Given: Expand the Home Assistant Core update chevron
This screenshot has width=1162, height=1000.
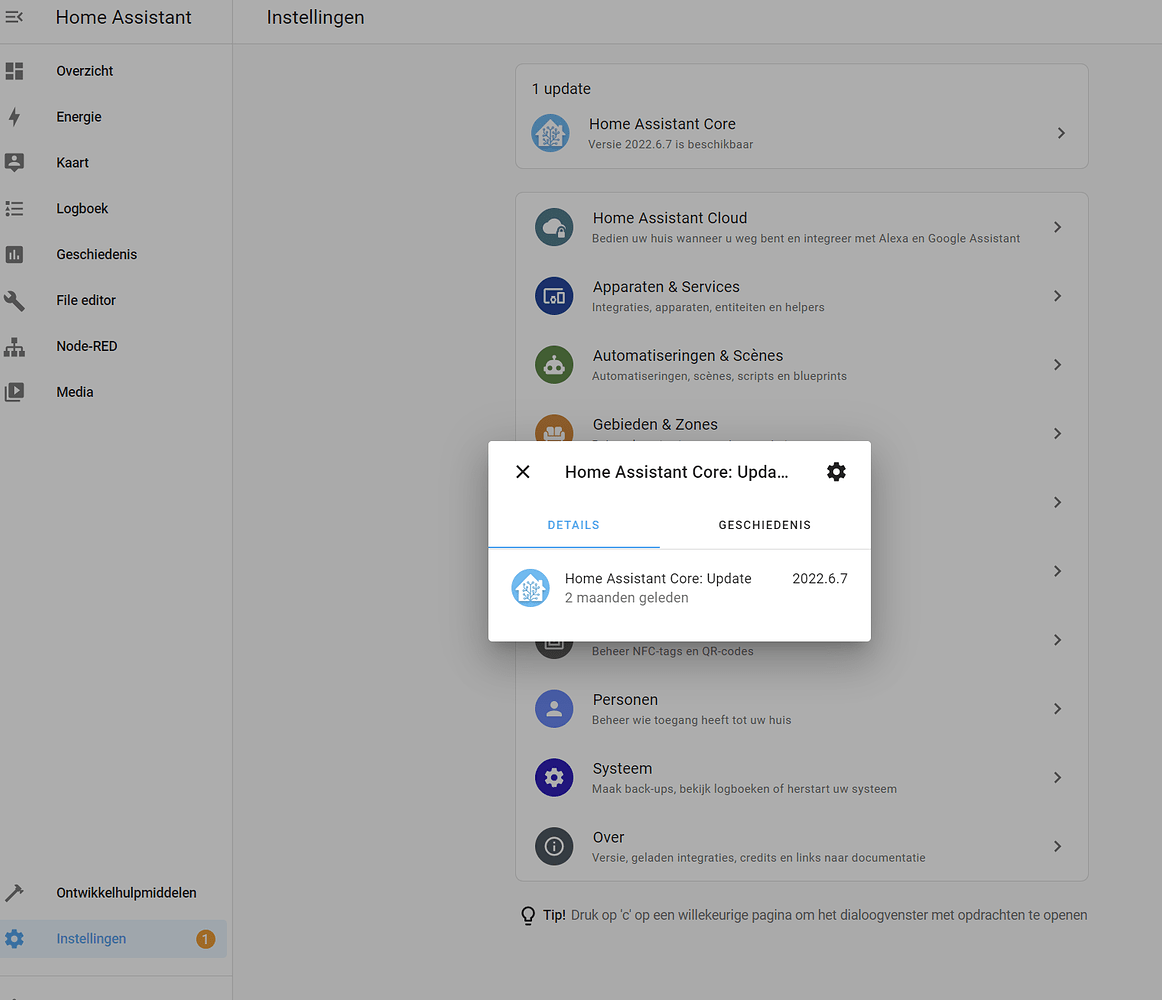Looking at the screenshot, I should click(1061, 133).
